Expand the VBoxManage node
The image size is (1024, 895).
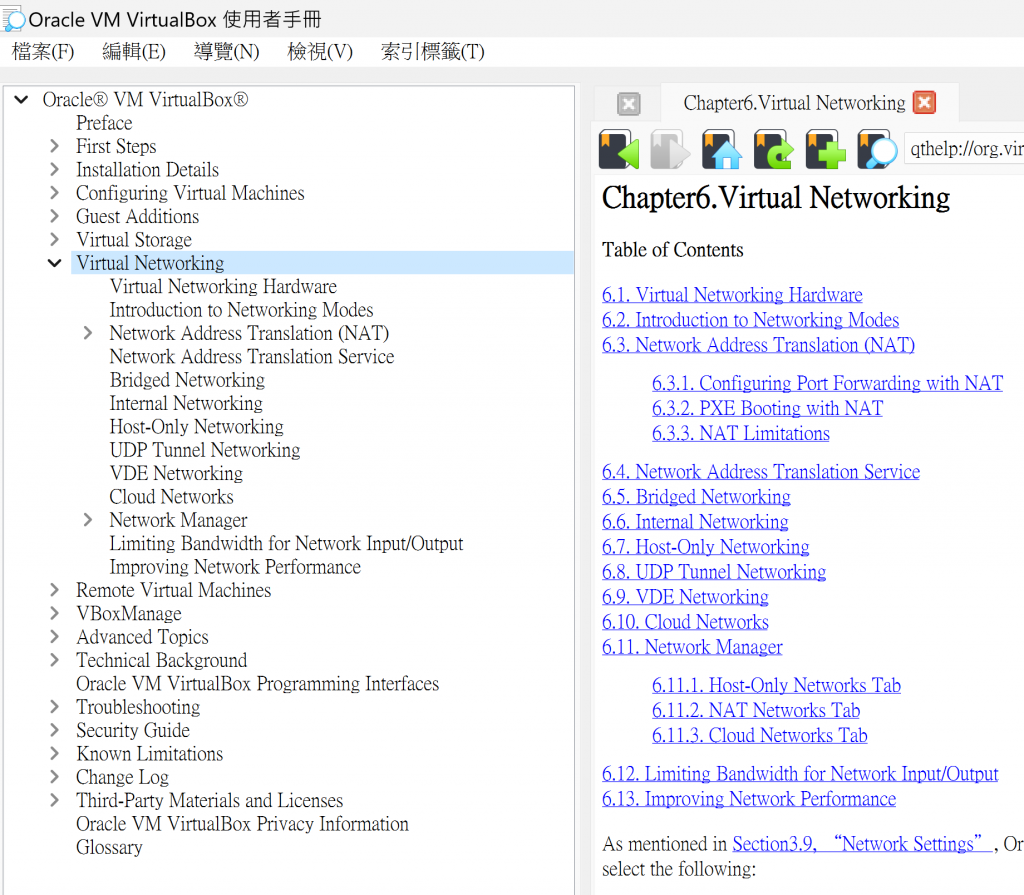(55, 613)
